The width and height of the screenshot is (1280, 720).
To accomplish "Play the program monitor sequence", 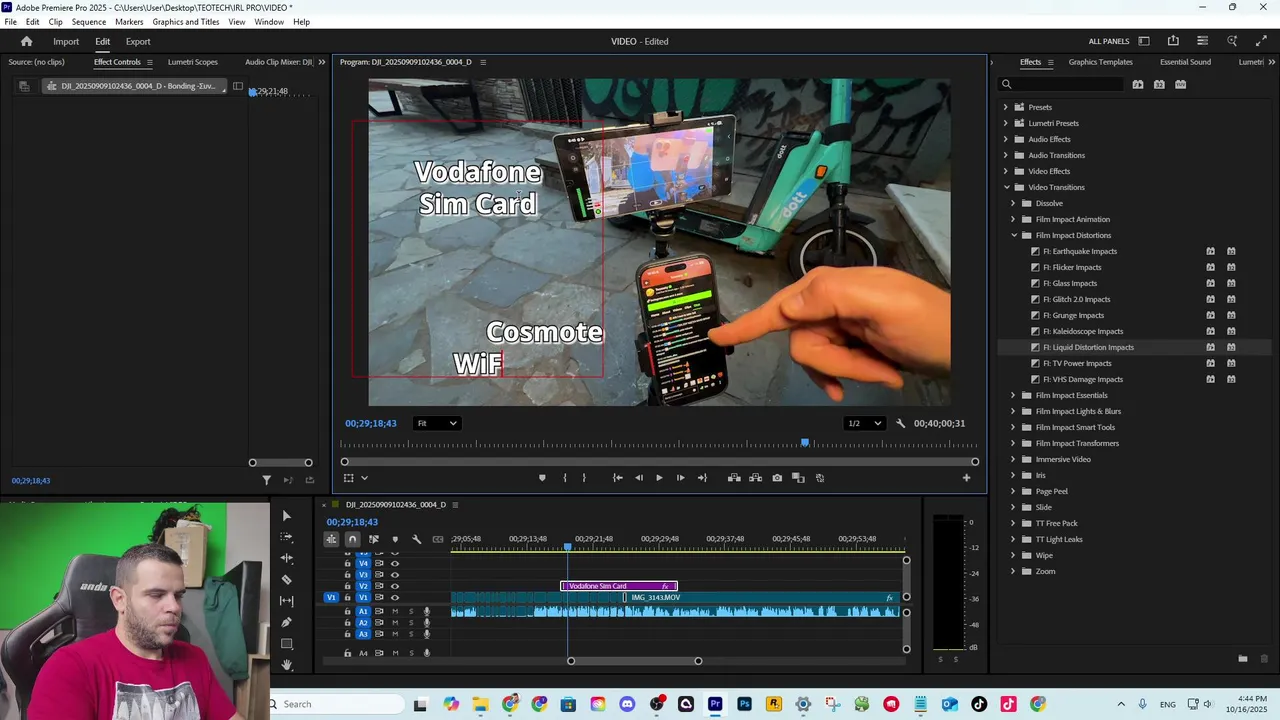I will click(659, 478).
